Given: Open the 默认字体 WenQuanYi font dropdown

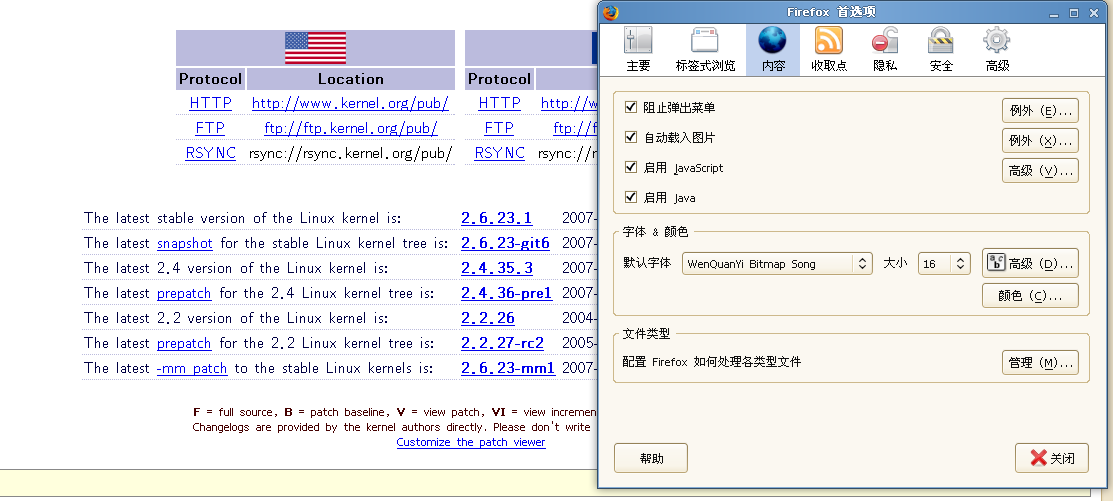Looking at the screenshot, I should (777, 263).
